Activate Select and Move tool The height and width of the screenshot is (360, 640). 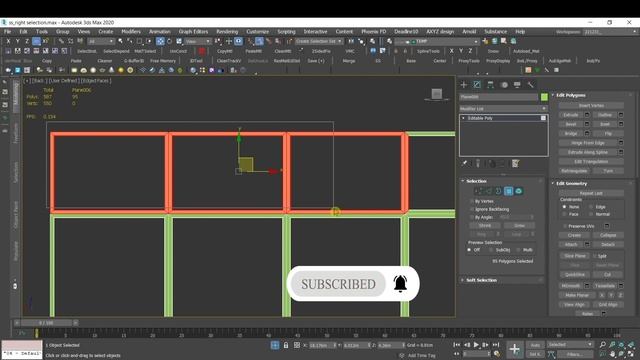point(160,41)
